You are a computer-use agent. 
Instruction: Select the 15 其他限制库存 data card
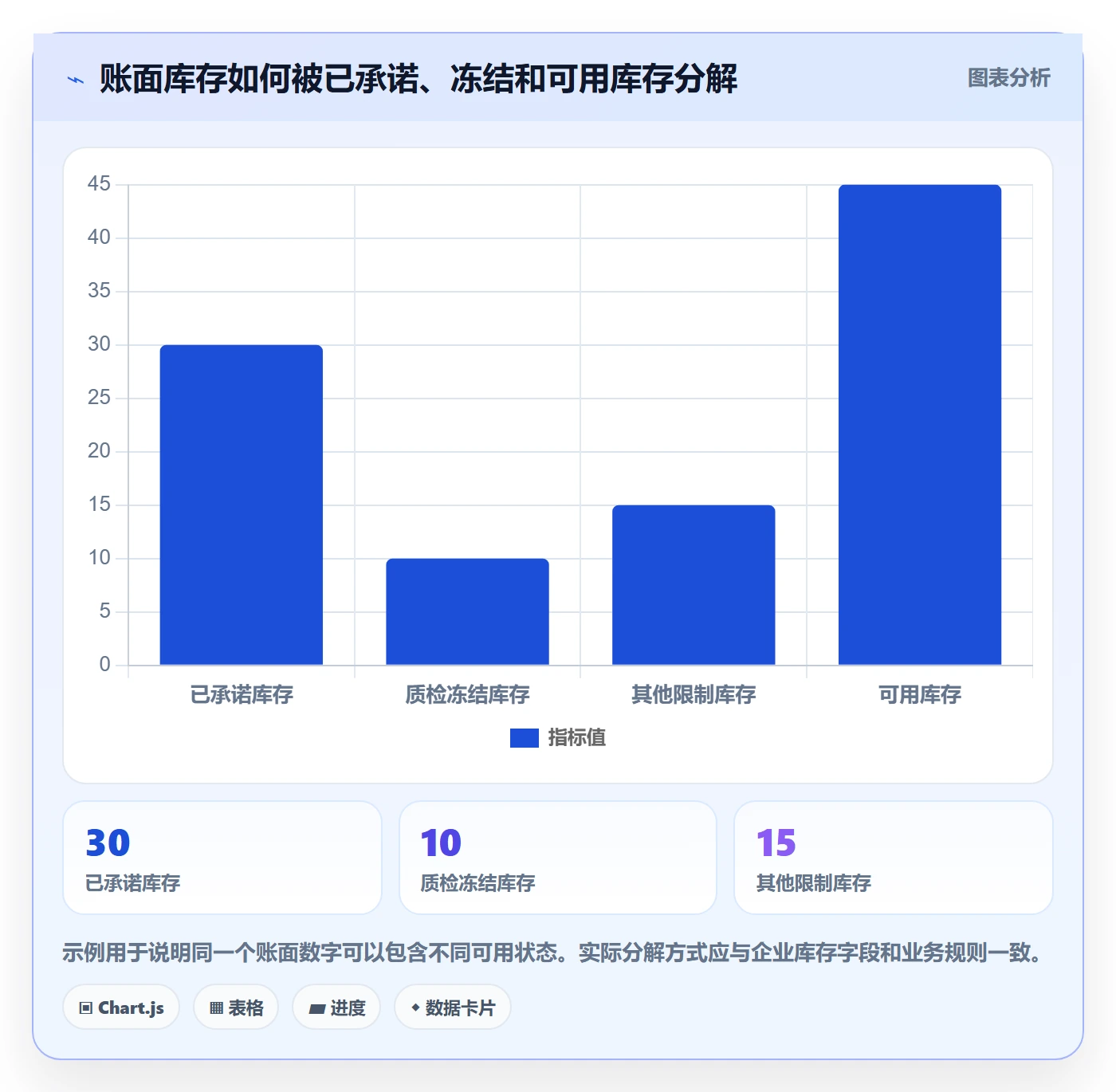(x=894, y=858)
